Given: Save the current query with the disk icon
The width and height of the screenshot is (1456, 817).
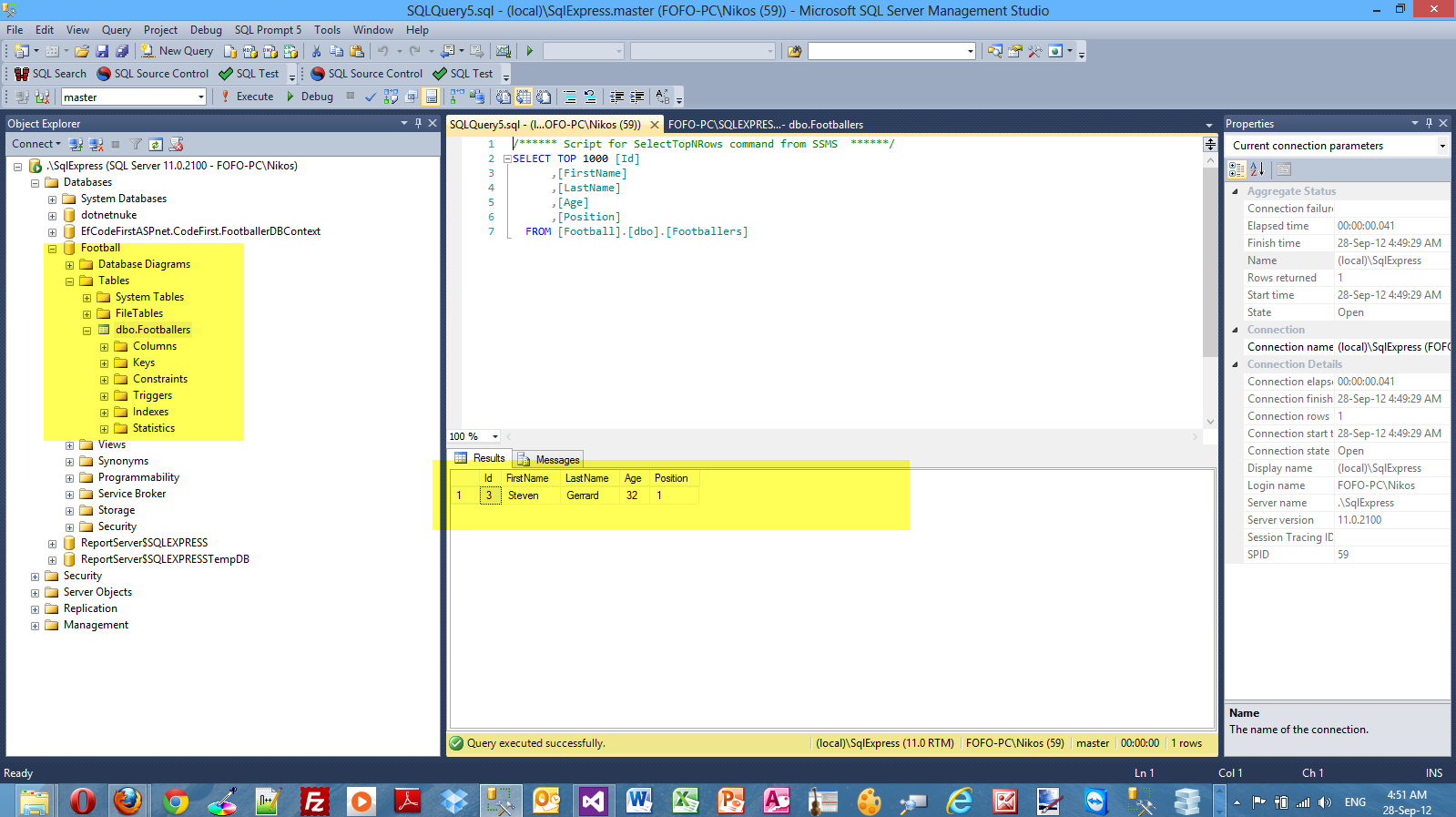Looking at the screenshot, I should tap(102, 51).
